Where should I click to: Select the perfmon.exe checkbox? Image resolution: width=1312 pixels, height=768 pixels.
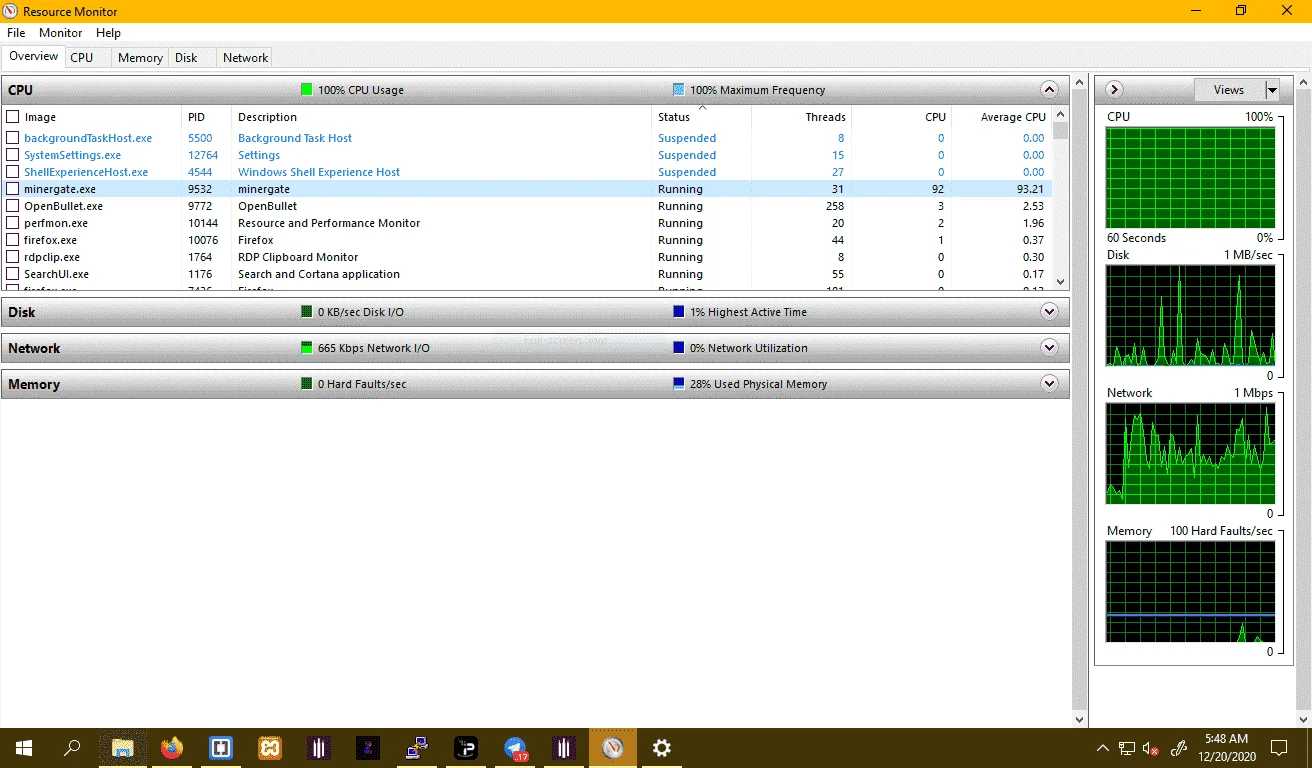click(13, 223)
